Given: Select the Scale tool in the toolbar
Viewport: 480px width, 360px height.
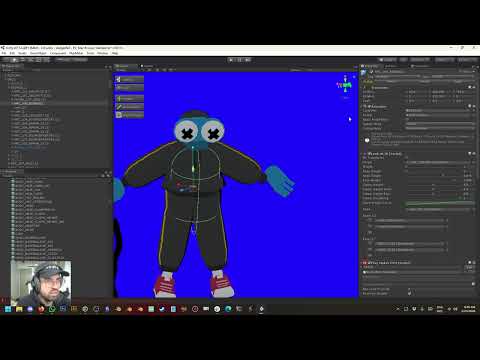Looking at the screenshot, I should [30, 60].
